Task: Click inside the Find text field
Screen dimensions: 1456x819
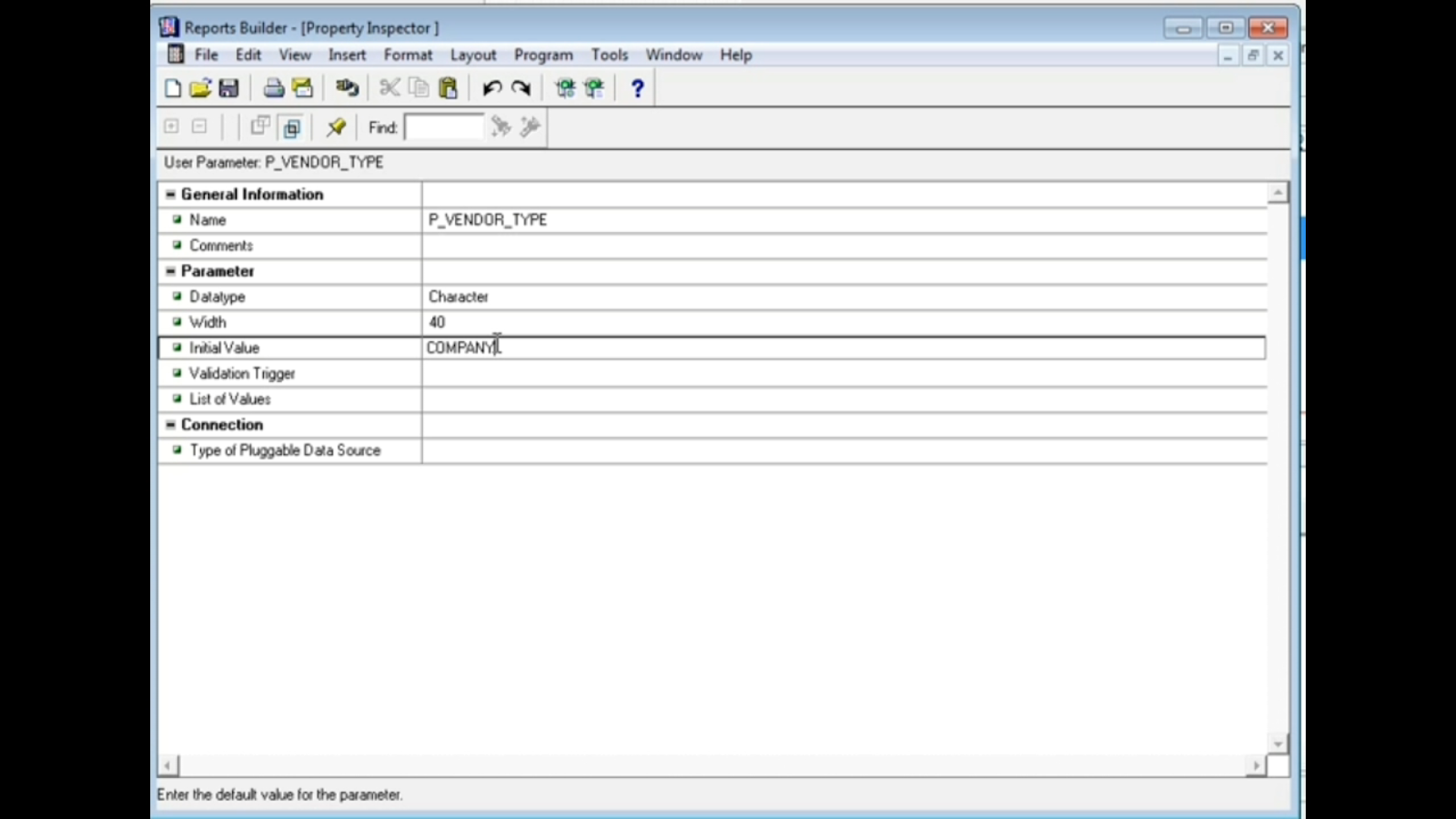Action: click(x=444, y=126)
